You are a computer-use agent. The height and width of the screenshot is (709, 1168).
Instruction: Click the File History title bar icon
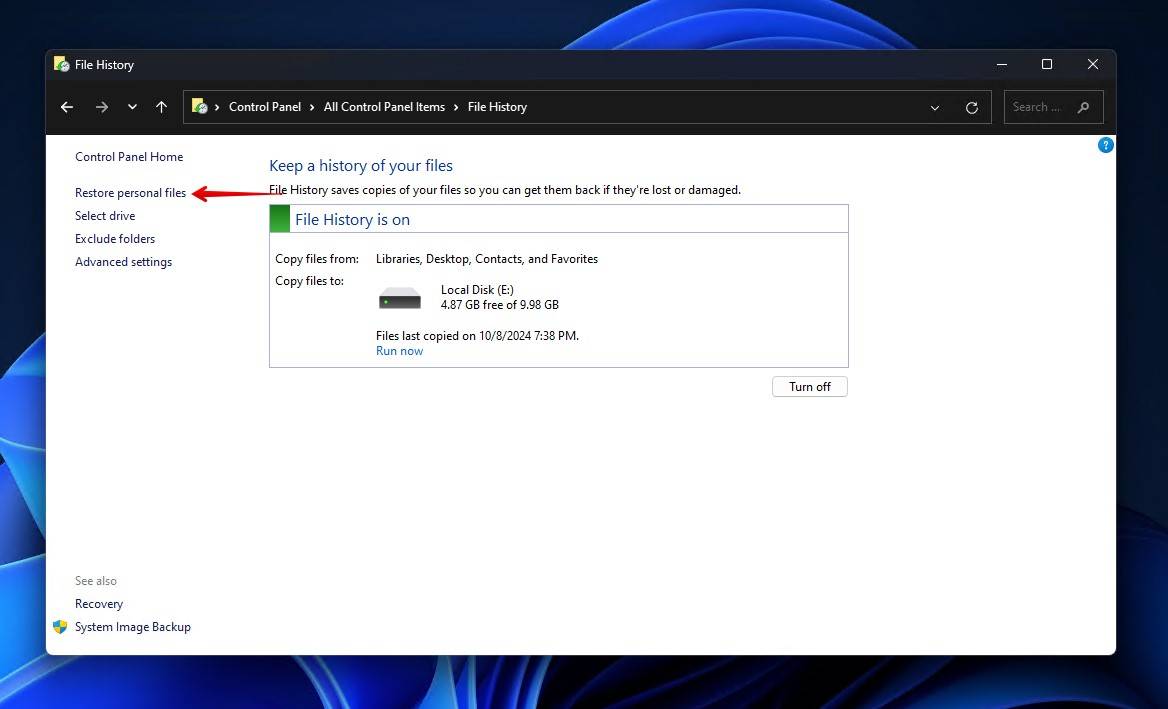(62, 64)
